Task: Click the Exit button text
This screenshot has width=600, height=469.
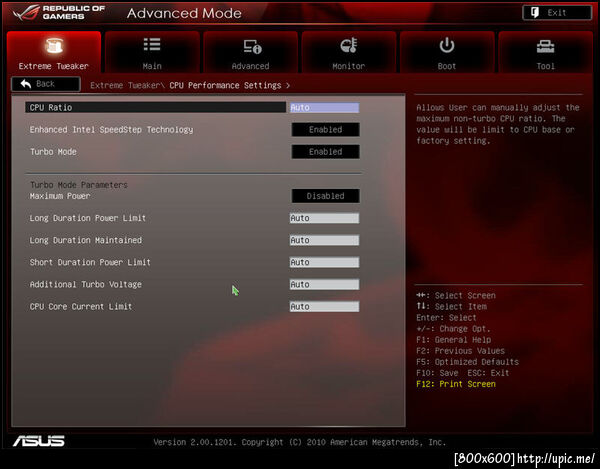Action: (556, 13)
